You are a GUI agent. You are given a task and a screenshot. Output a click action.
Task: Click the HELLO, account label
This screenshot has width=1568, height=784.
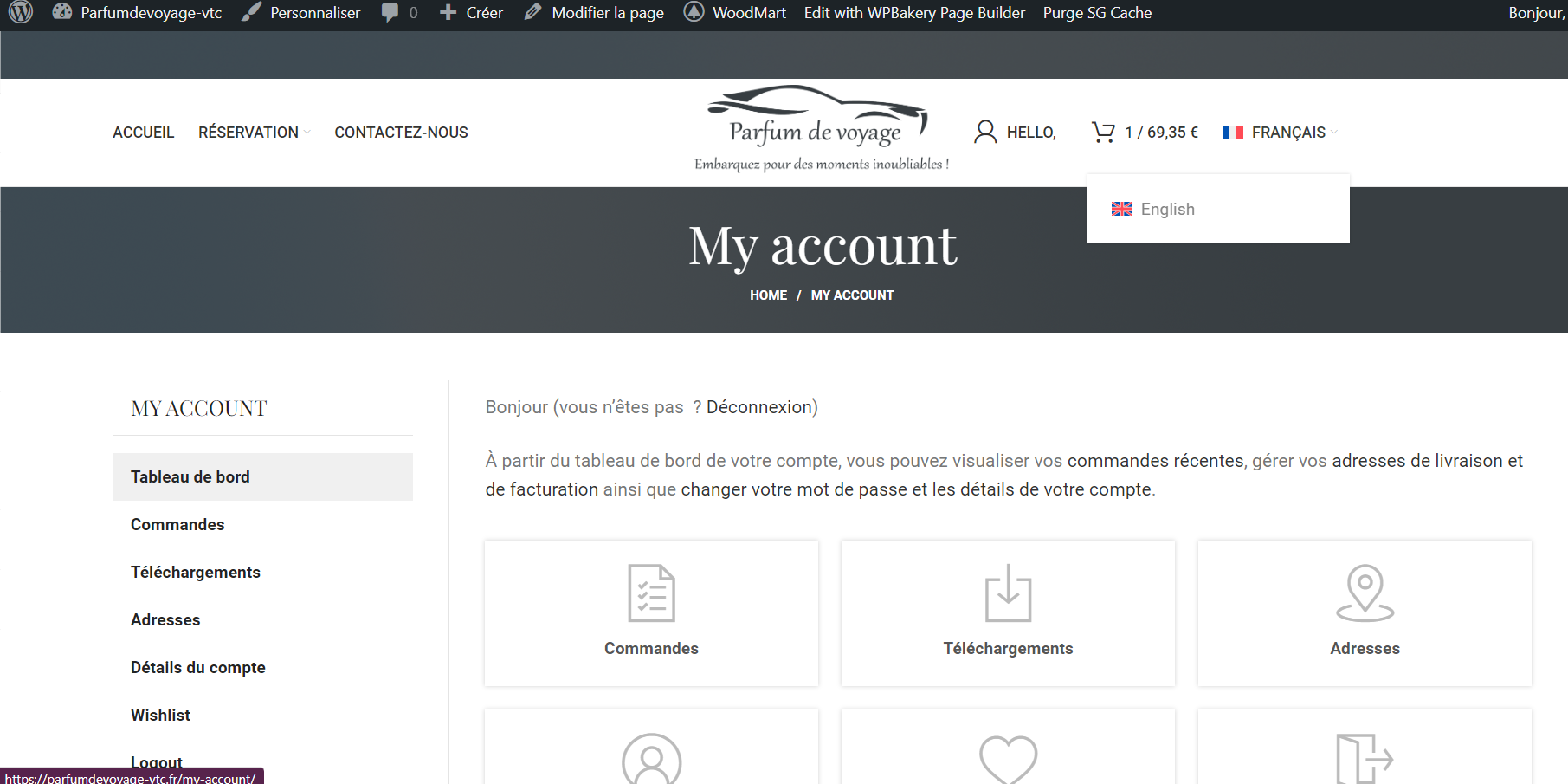click(x=1031, y=133)
